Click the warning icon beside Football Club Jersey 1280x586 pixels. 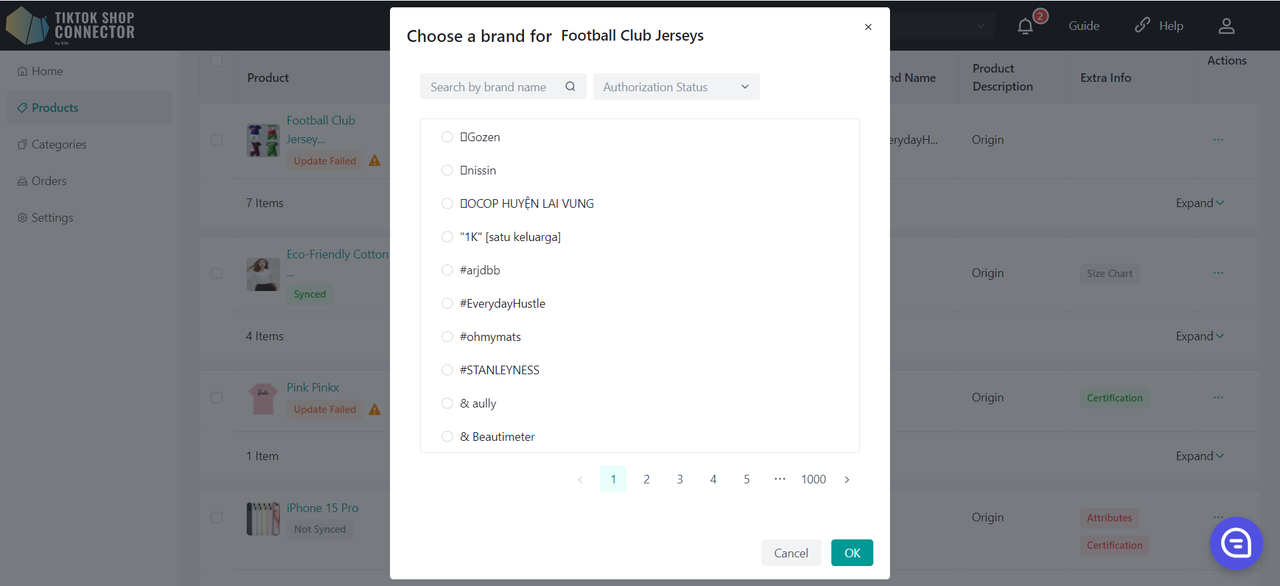(375, 160)
